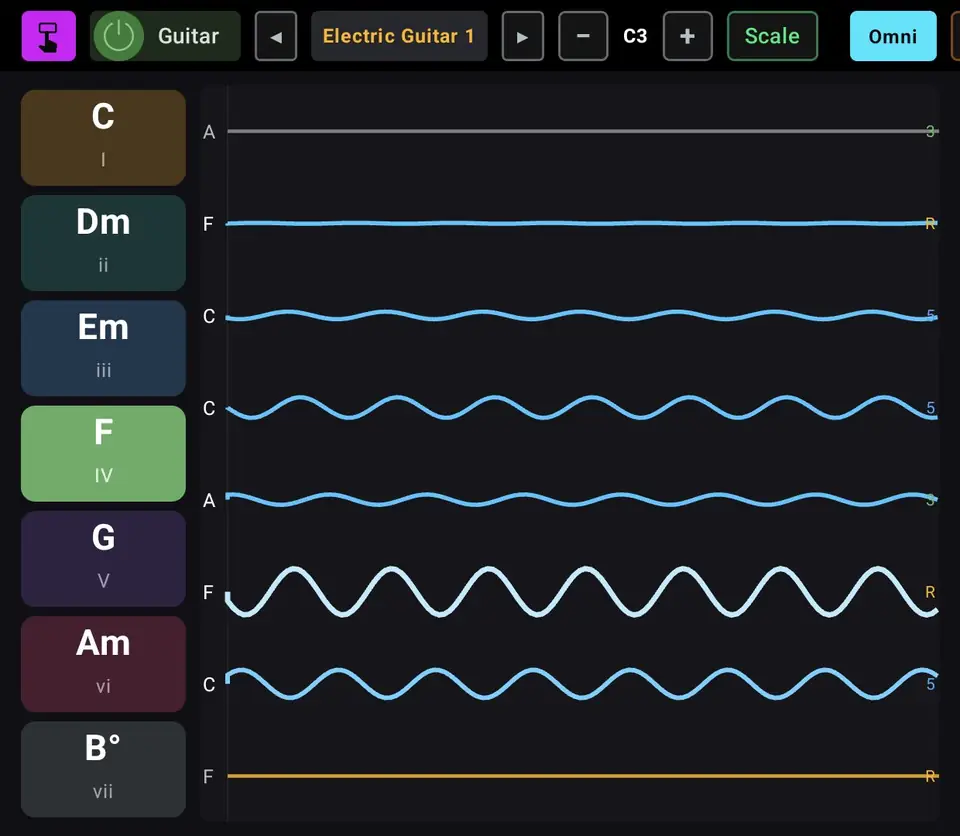Go to next instrument preset arrow
This screenshot has width=960, height=836.
click(x=522, y=36)
